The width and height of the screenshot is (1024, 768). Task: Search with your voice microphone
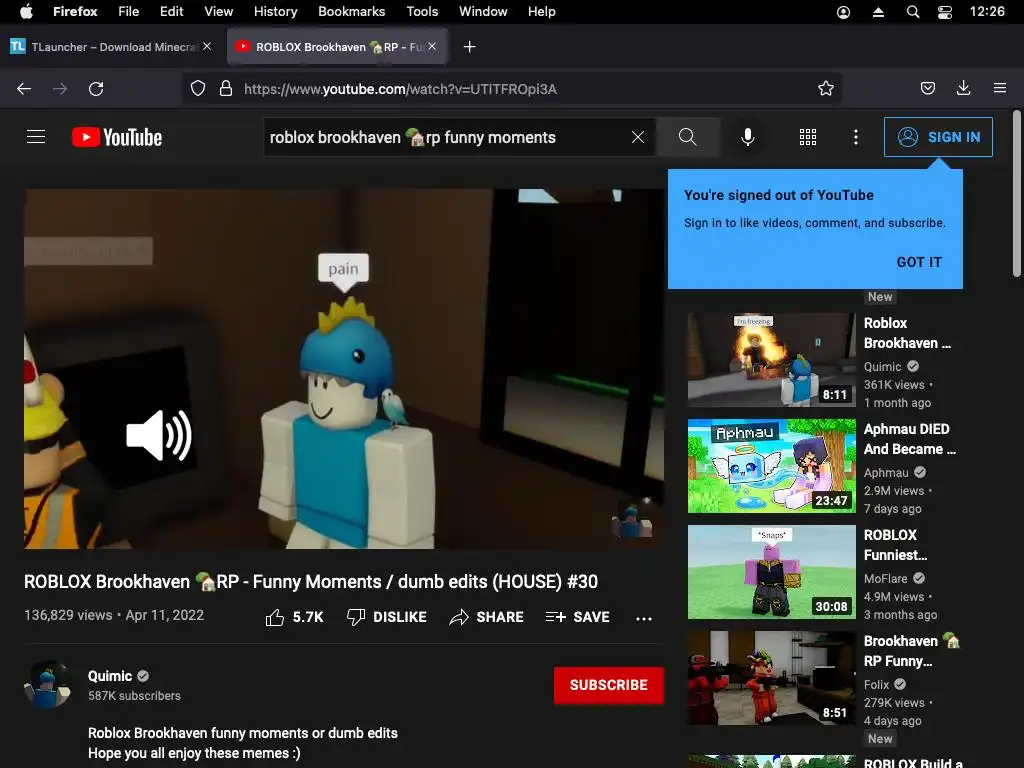pyautogui.click(x=748, y=137)
